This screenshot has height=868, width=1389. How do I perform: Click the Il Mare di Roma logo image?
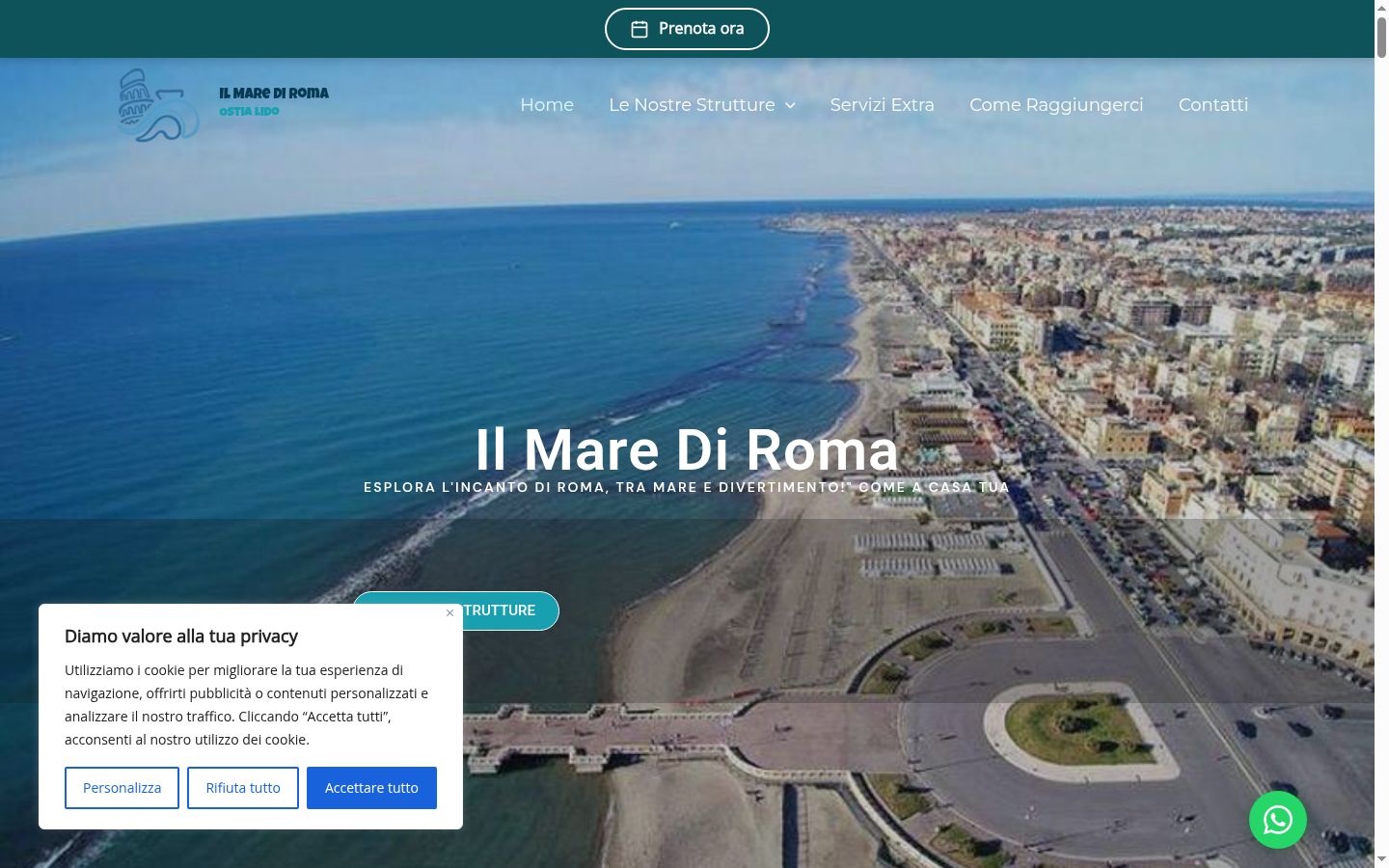(x=159, y=105)
